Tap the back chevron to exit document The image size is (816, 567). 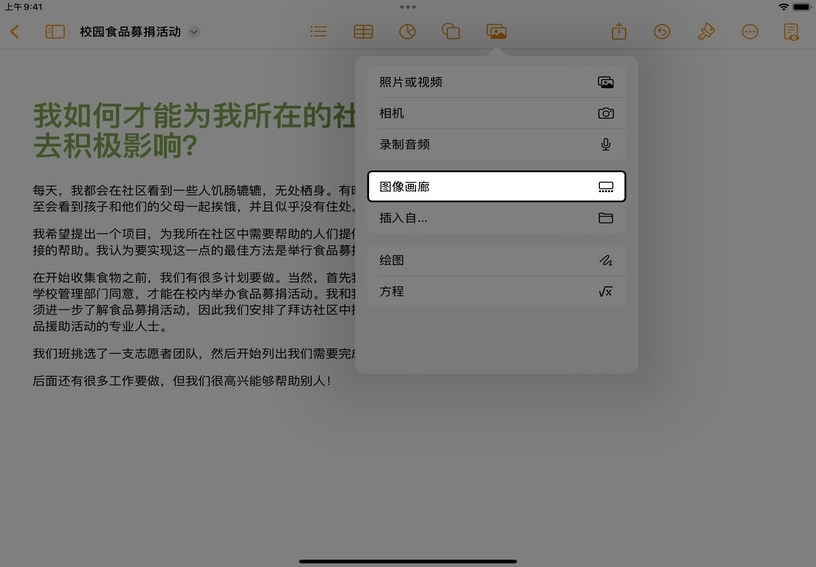15,32
